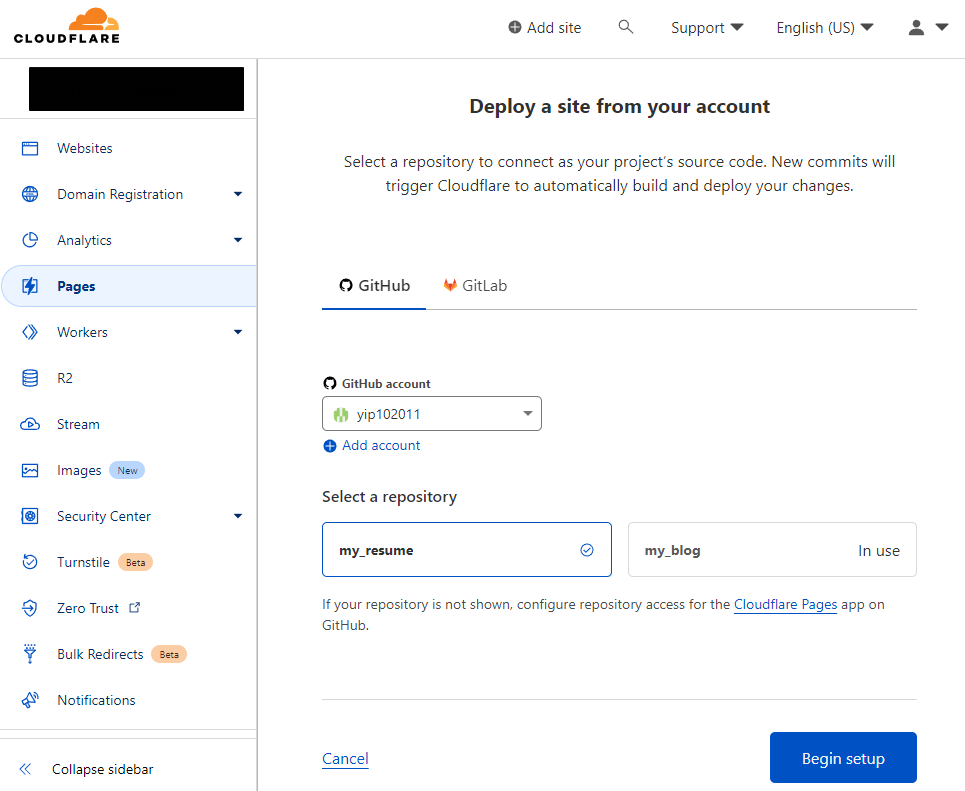The image size is (965, 791).
Task: Click the search magnifier icon in header
Action: 626,27
